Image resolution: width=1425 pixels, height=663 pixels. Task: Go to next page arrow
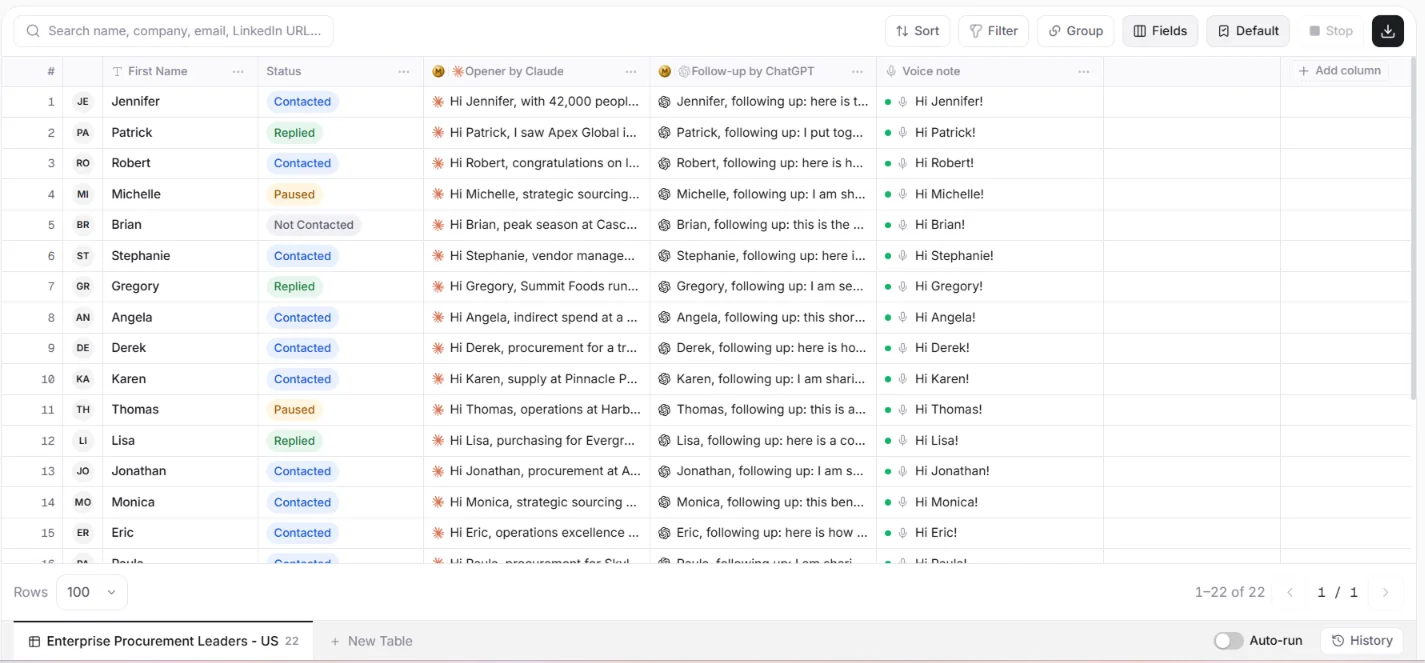(x=1385, y=592)
